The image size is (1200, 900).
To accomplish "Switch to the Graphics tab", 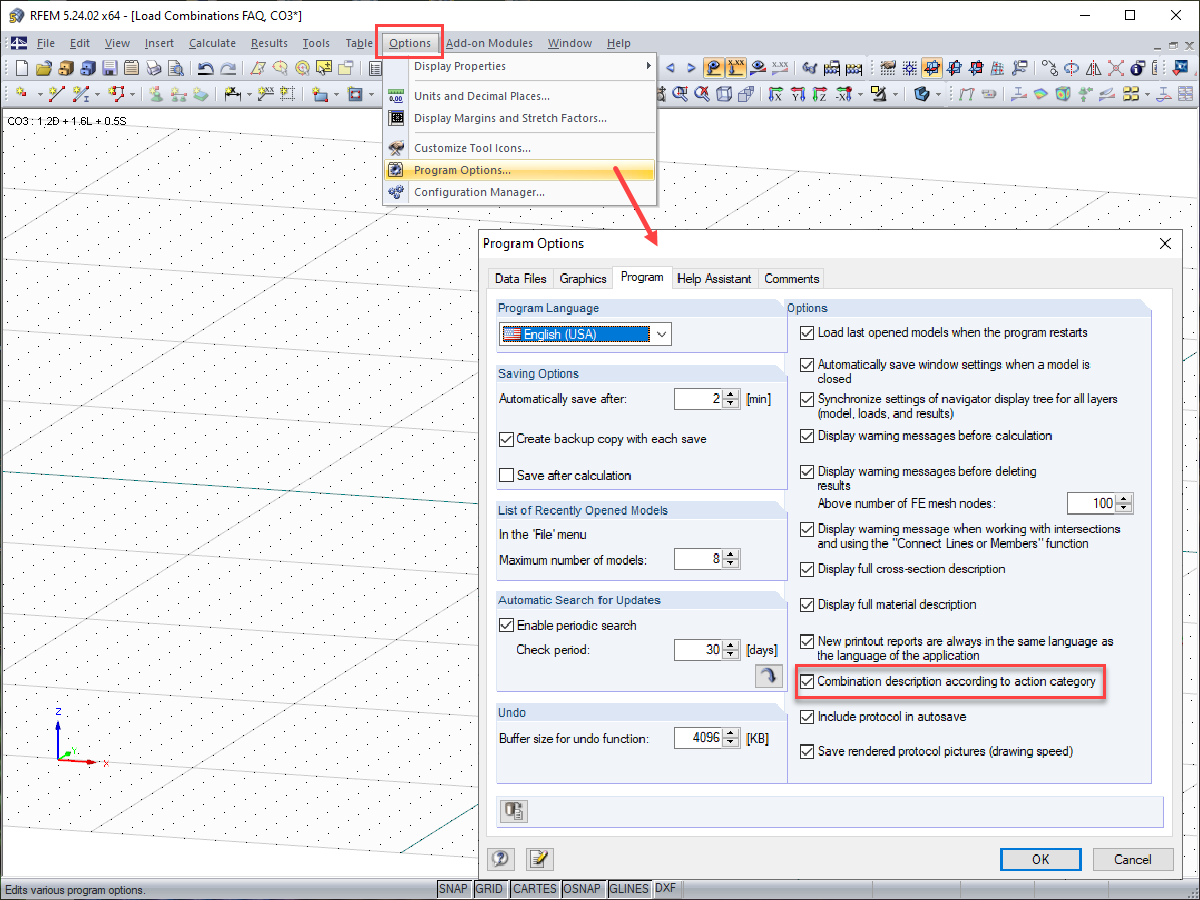I will [583, 278].
